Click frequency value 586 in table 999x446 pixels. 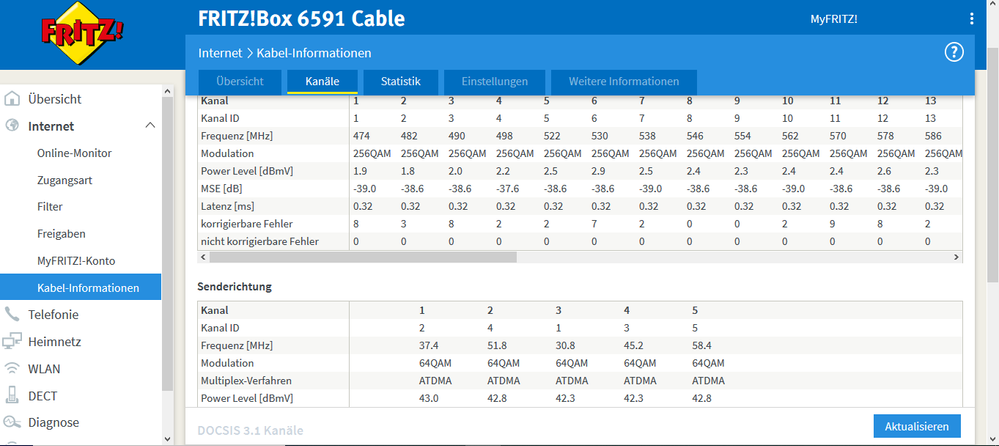click(933, 136)
